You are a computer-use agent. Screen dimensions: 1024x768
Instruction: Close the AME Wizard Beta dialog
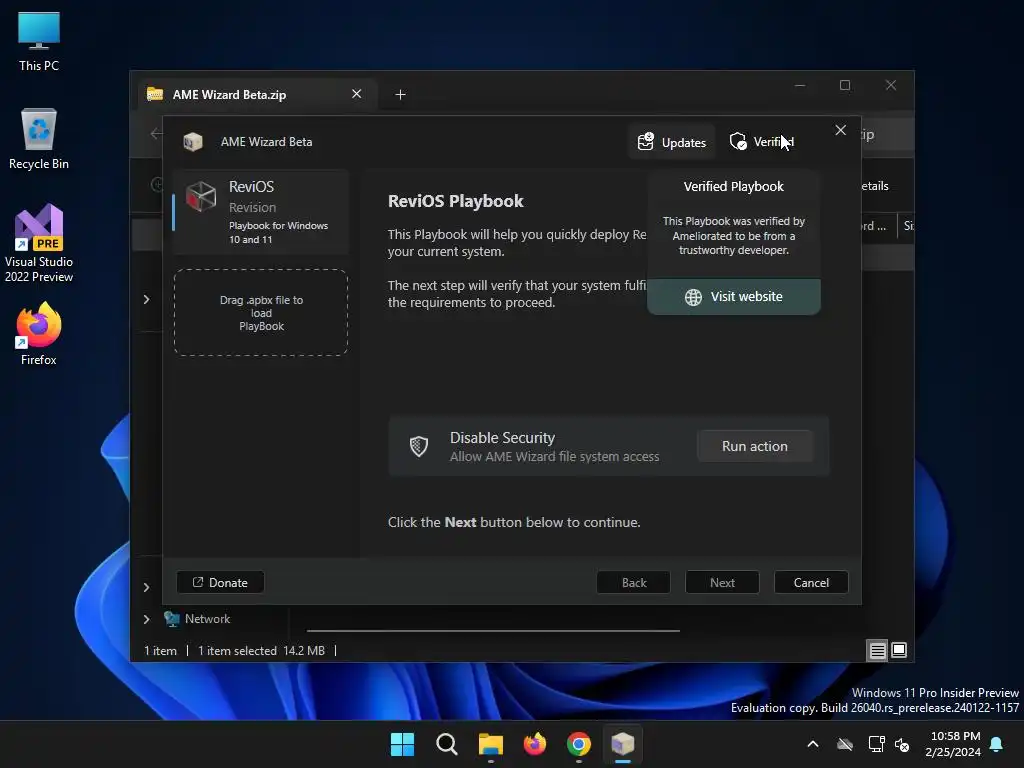click(840, 131)
